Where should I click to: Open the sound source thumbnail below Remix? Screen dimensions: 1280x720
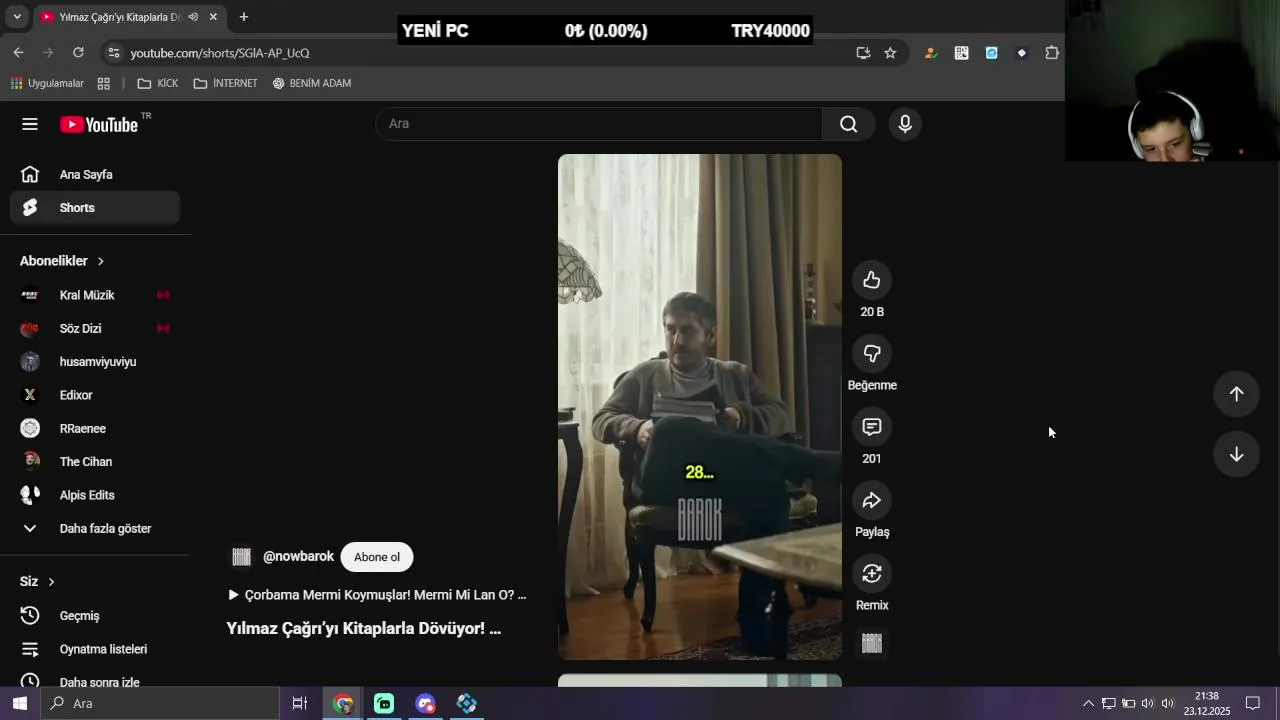pos(872,643)
